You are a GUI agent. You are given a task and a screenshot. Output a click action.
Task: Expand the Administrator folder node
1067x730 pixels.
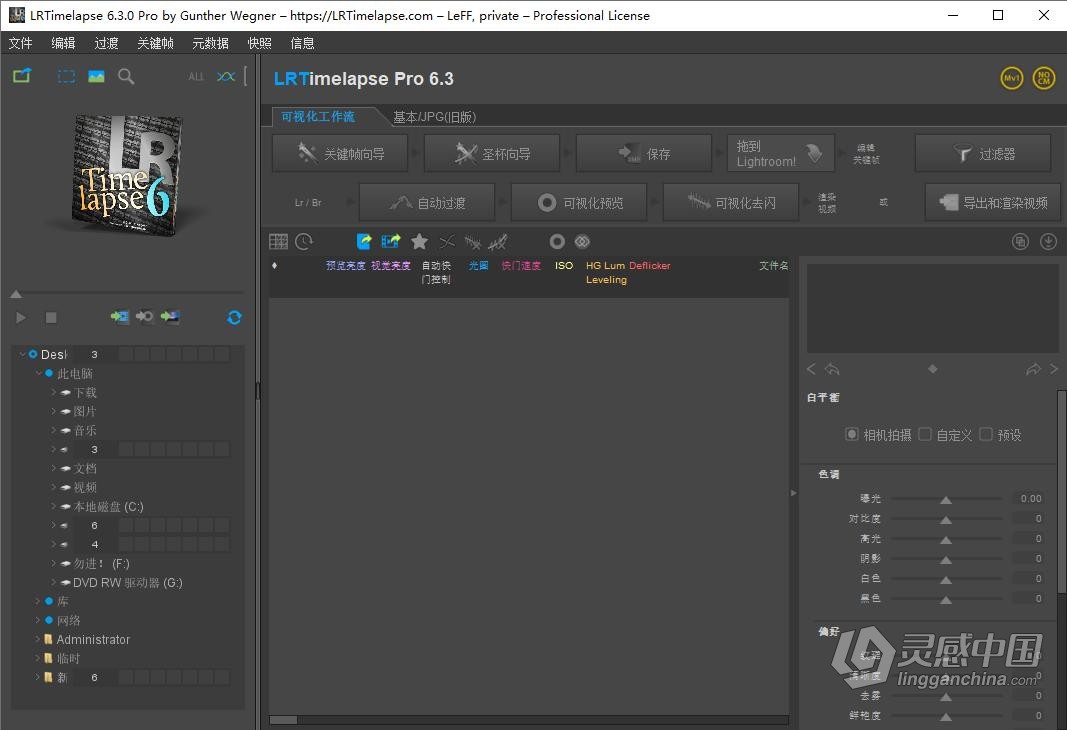[37, 640]
